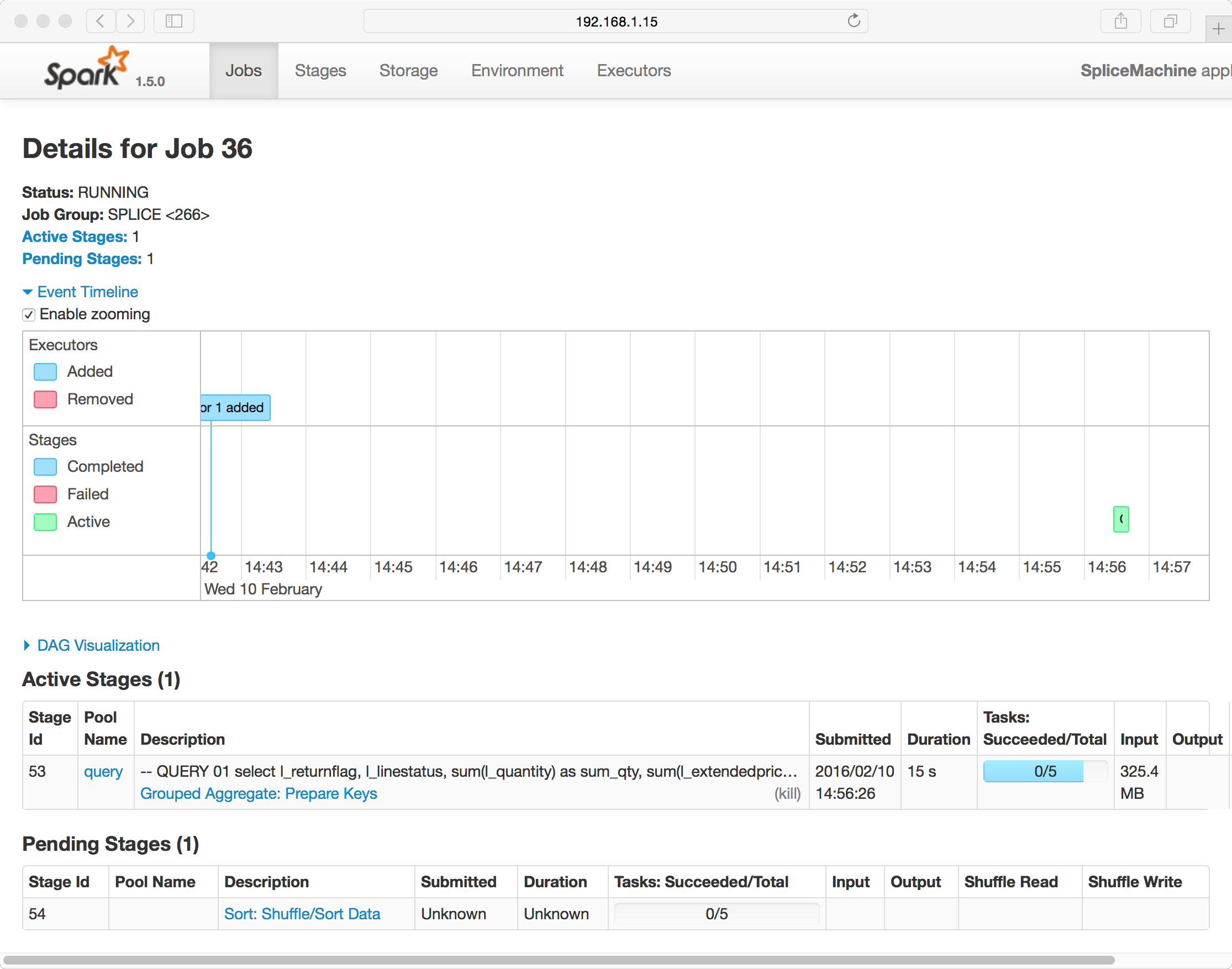Click the 14:50 timeline axis label
Screen dimensions: 1232x969
click(718, 567)
